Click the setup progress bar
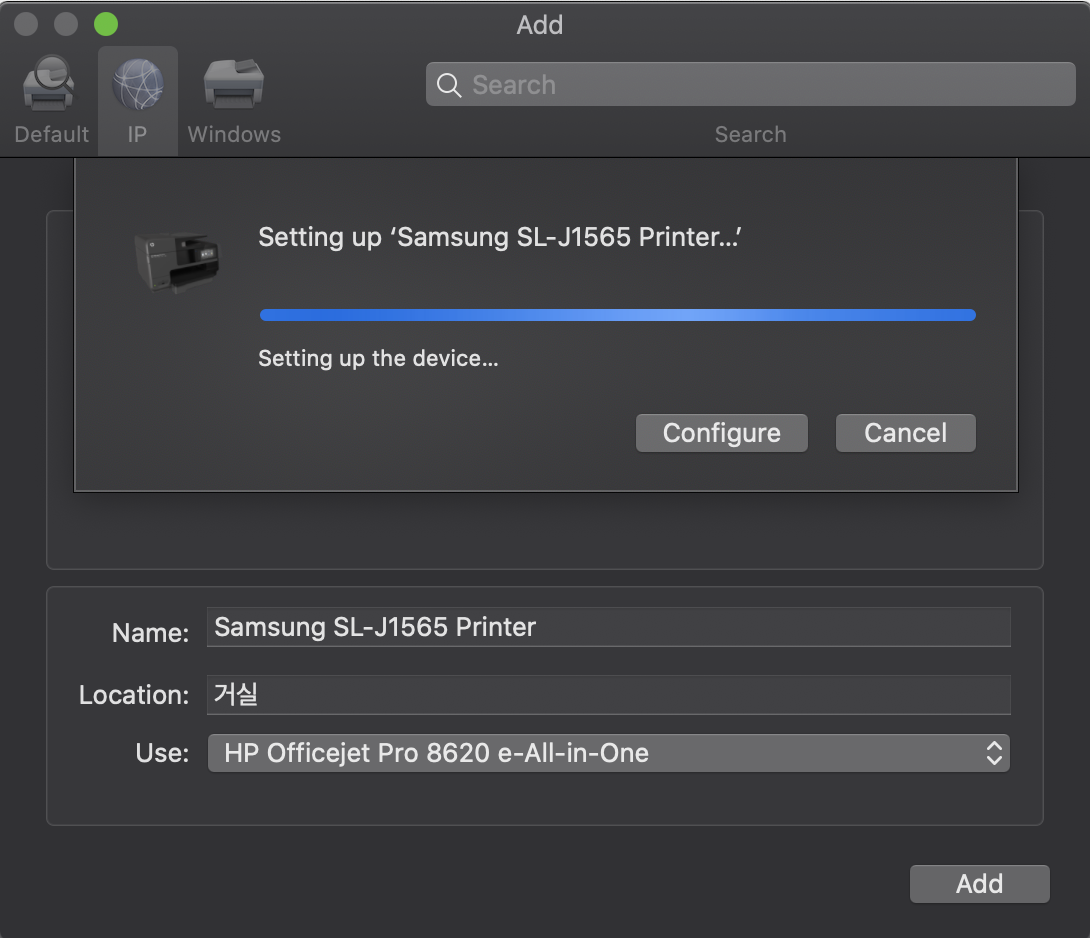This screenshot has width=1090, height=938. [x=617, y=315]
